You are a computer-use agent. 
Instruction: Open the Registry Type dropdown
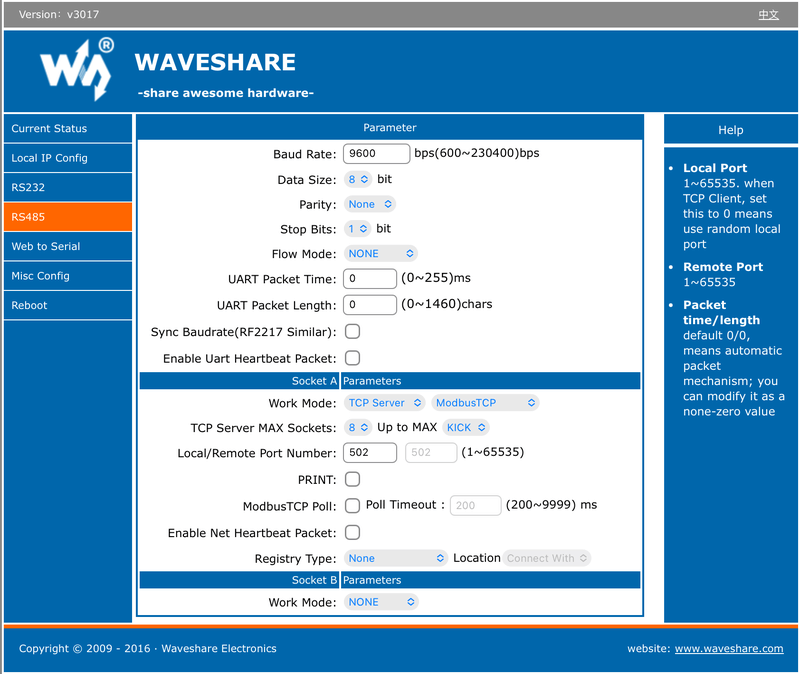[x=396, y=558]
